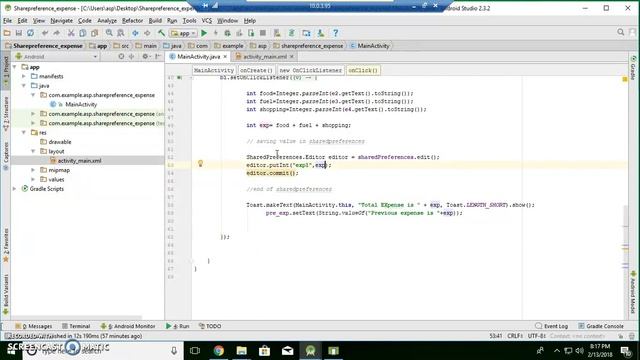Select the MainActivity.java editor tab
The height and width of the screenshot is (360, 640).
[x=198, y=57]
